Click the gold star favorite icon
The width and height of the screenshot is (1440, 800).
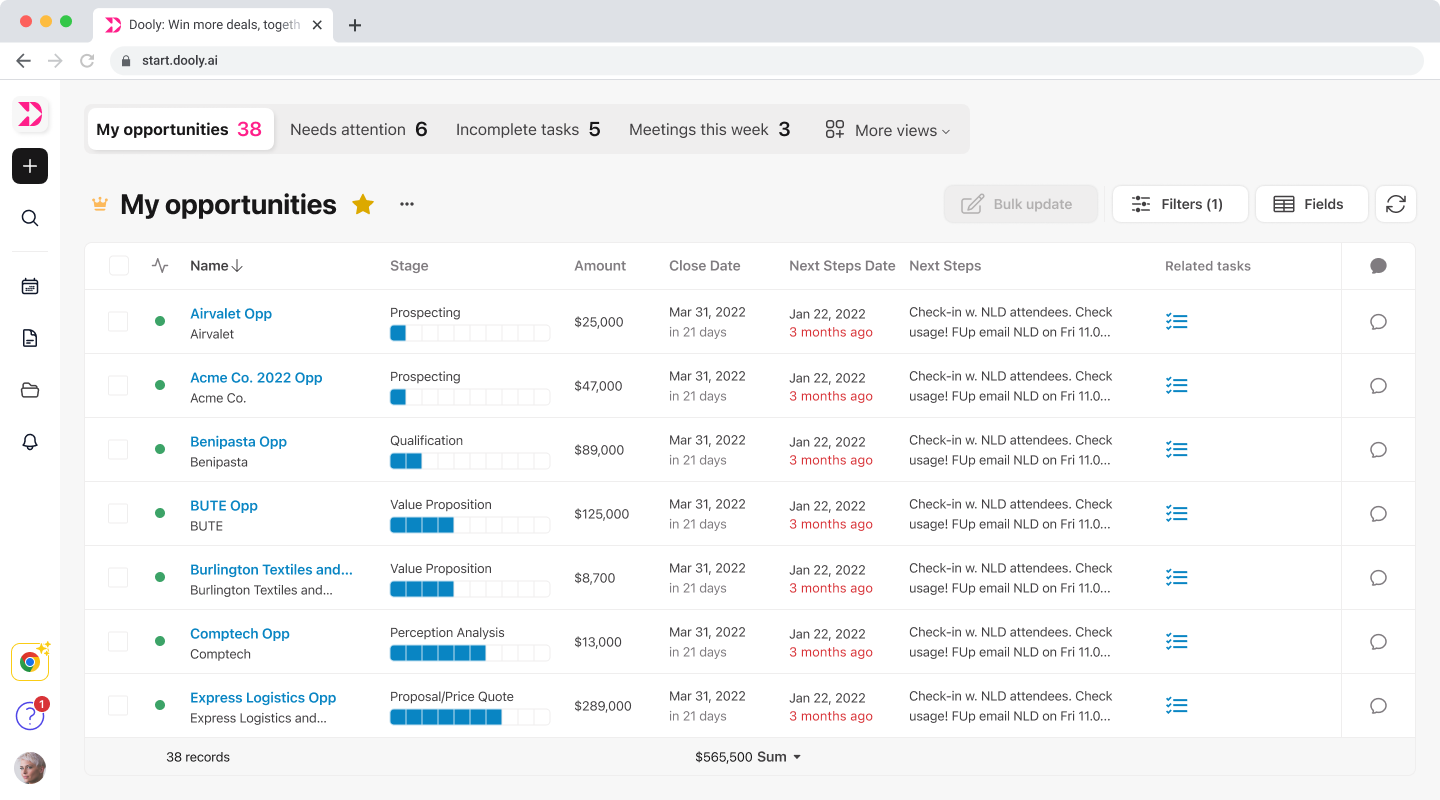[363, 204]
